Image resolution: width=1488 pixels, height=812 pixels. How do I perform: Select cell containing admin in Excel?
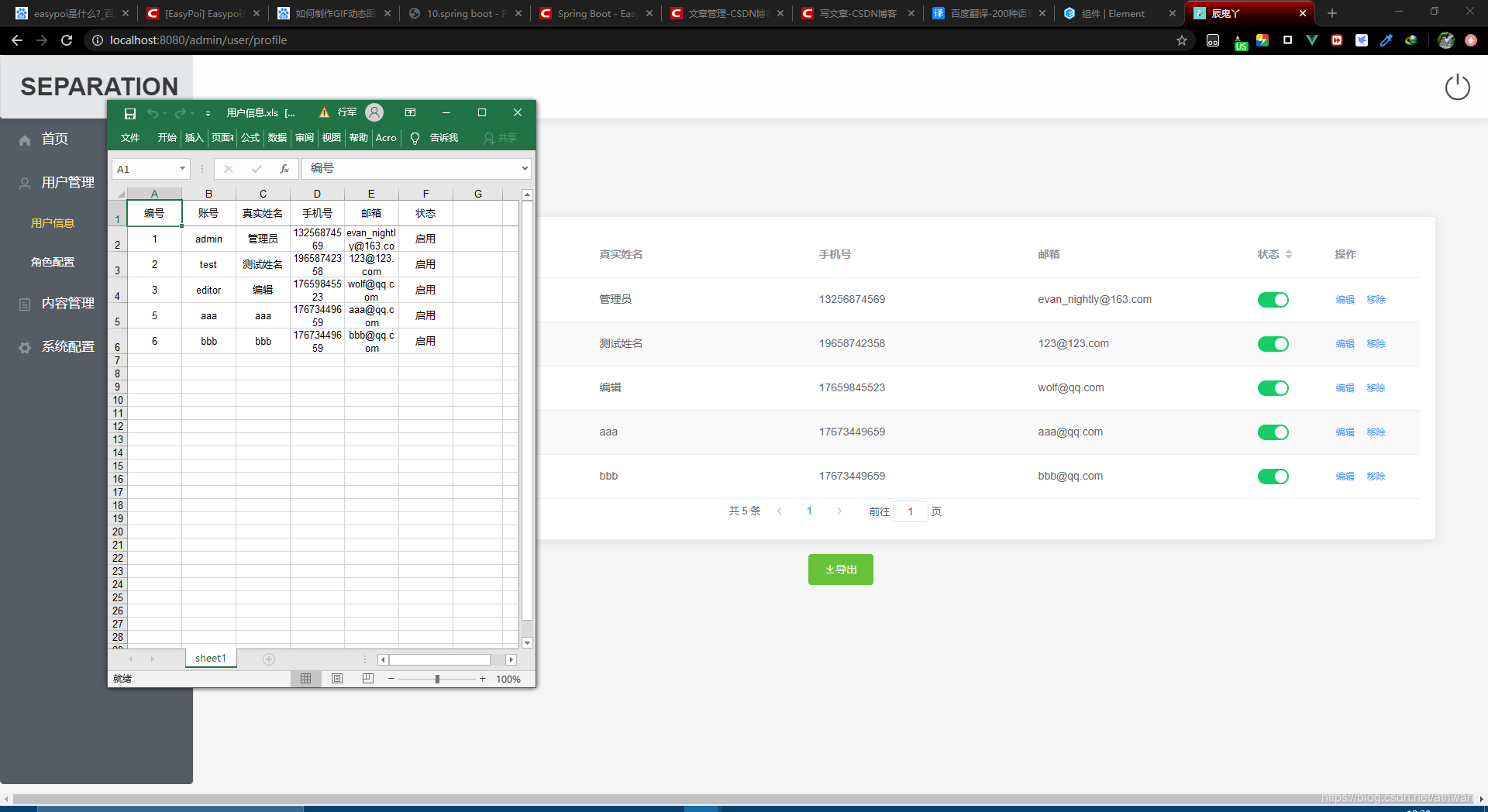click(x=208, y=239)
